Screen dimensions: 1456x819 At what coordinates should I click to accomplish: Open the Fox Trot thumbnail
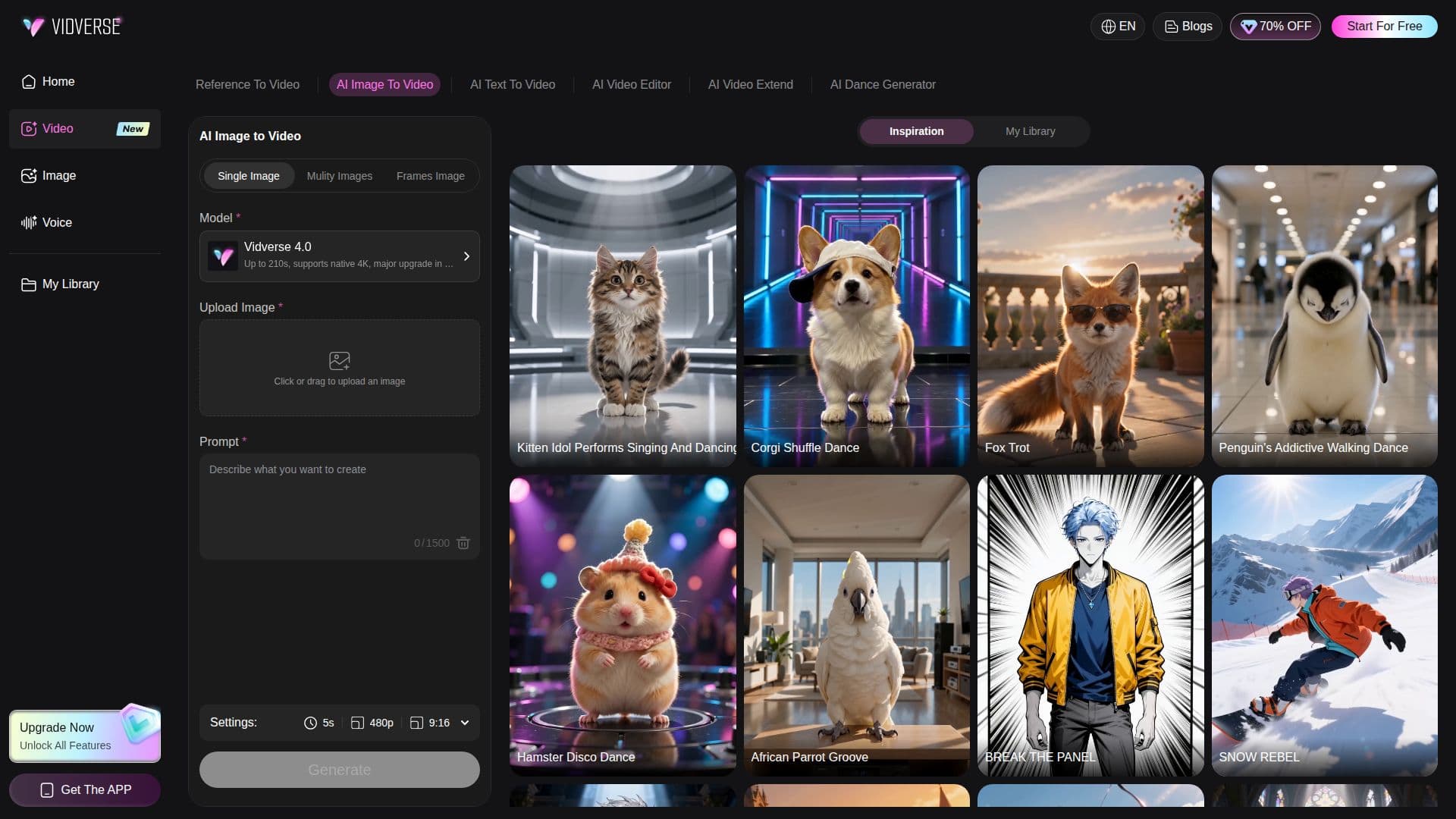(x=1090, y=315)
